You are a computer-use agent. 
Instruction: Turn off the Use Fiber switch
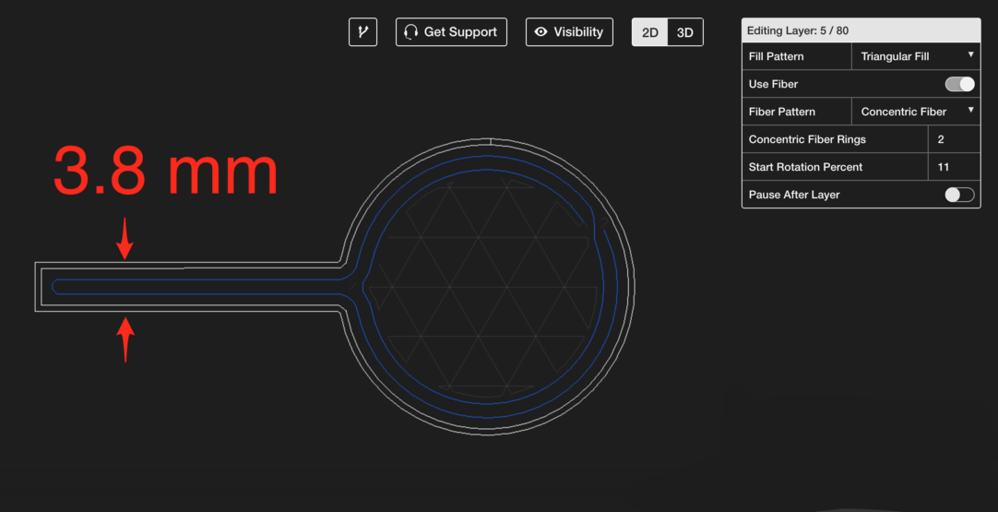[x=960, y=84]
